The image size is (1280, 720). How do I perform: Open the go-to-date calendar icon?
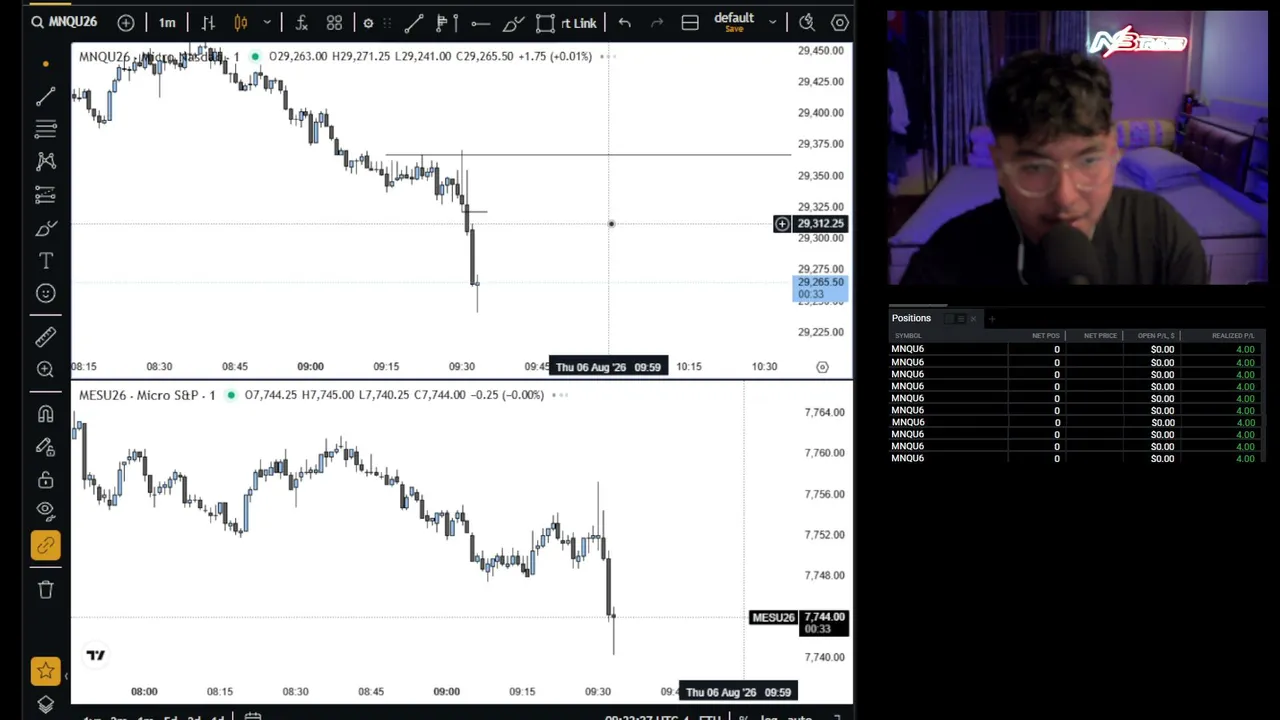(252, 716)
